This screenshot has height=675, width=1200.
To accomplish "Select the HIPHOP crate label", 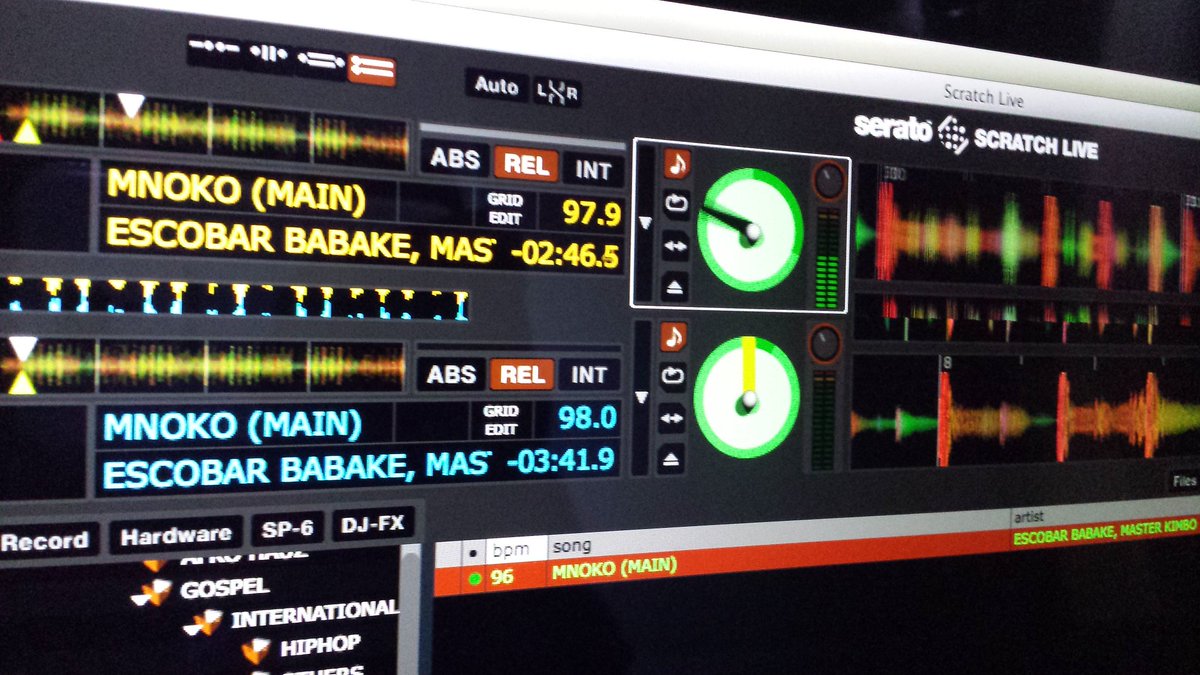I will (x=320, y=646).
